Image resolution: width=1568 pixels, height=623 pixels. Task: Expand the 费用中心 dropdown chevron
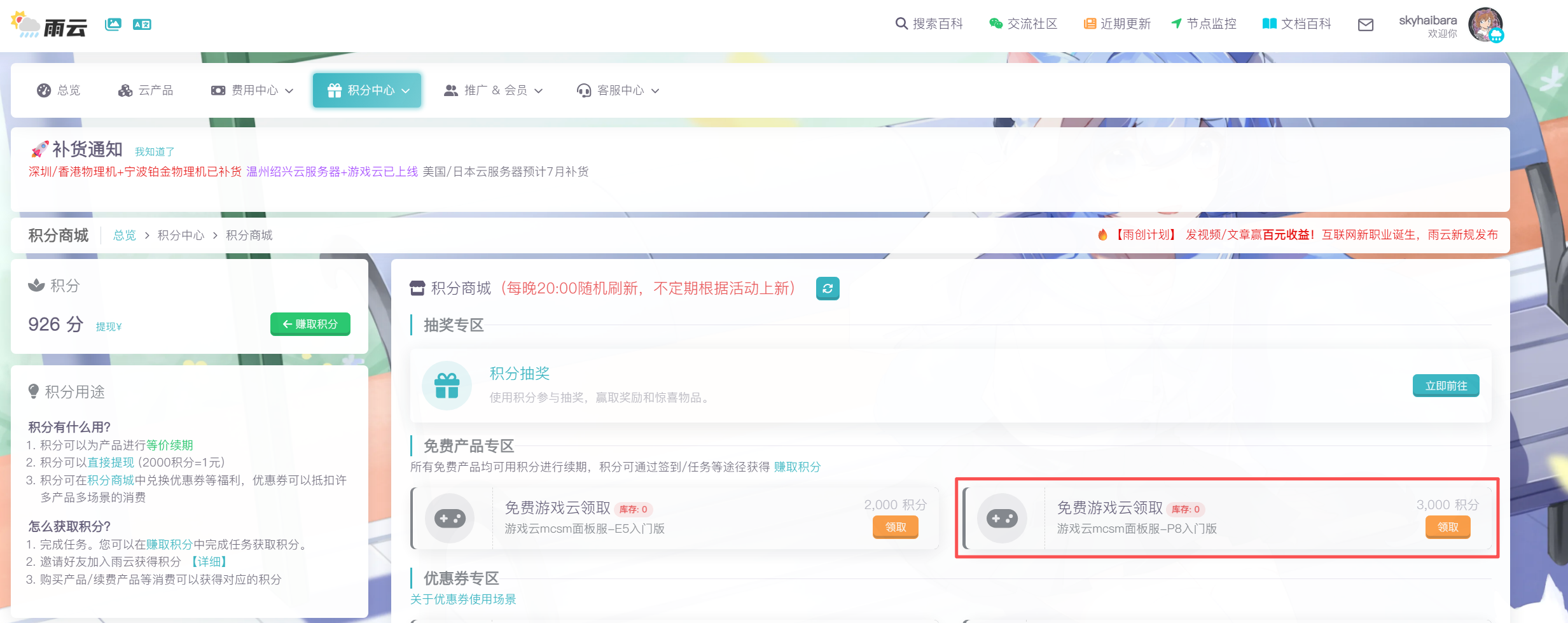point(289,91)
